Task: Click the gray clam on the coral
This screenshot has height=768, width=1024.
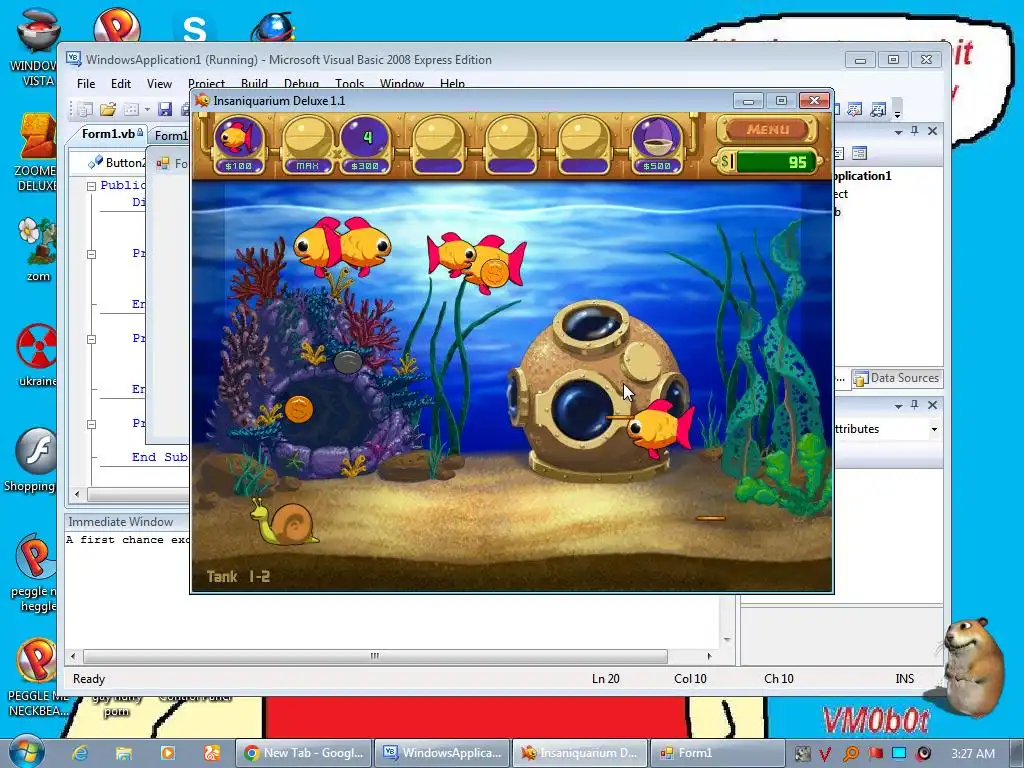Action: (348, 361)
